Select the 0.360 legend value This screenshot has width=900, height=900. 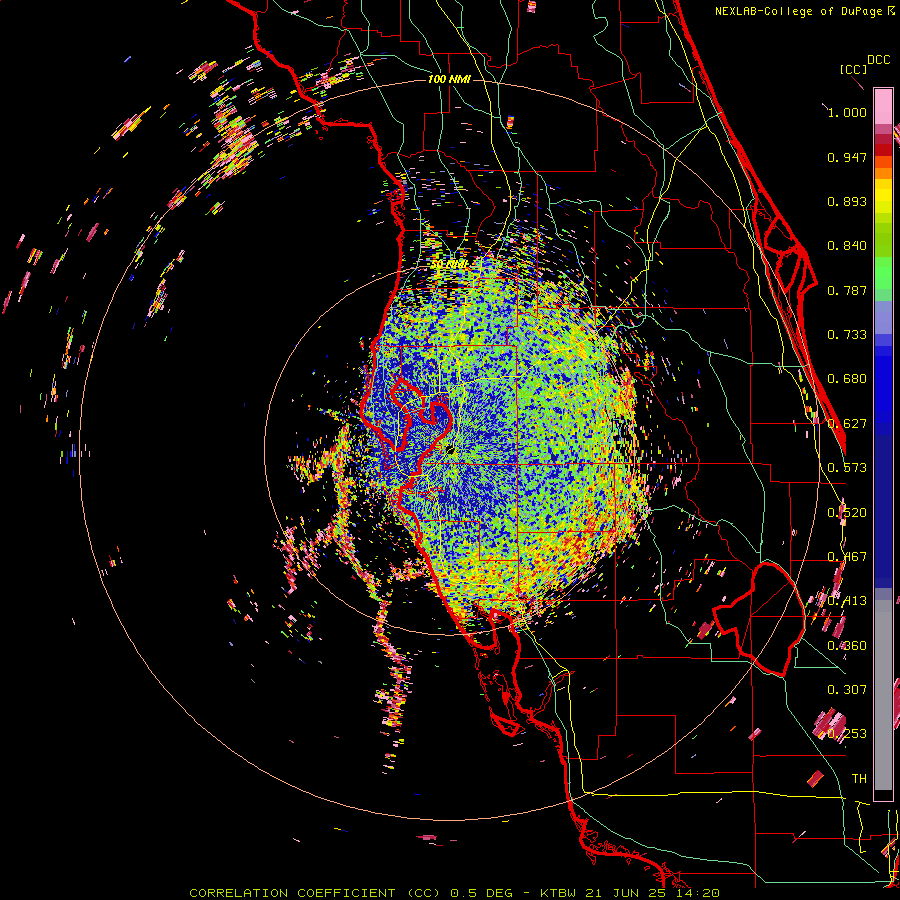(847, 646)
